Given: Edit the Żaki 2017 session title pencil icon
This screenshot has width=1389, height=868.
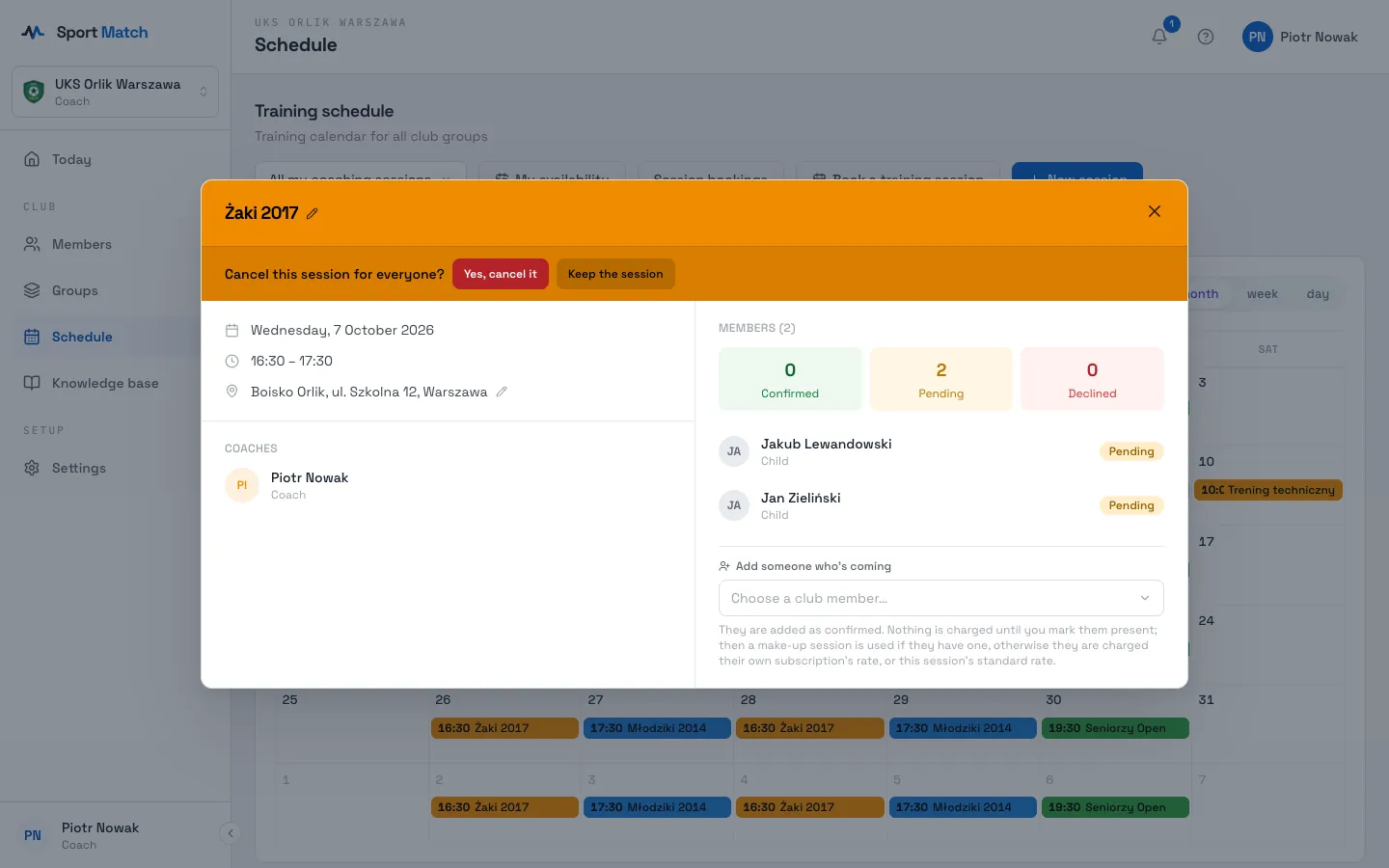Looking at the screenshot, I should [x=313, y=213].
